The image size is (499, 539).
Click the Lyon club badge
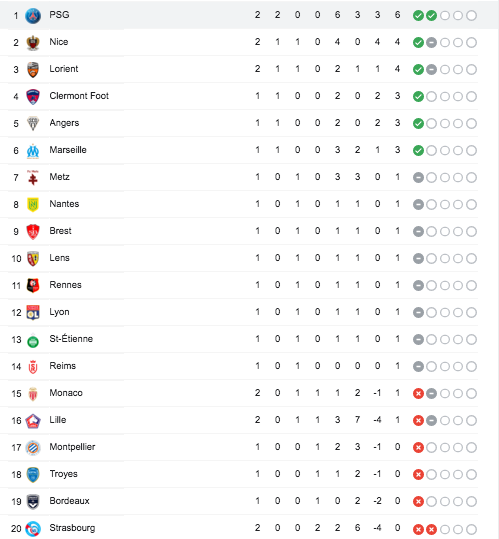(33, 312)
